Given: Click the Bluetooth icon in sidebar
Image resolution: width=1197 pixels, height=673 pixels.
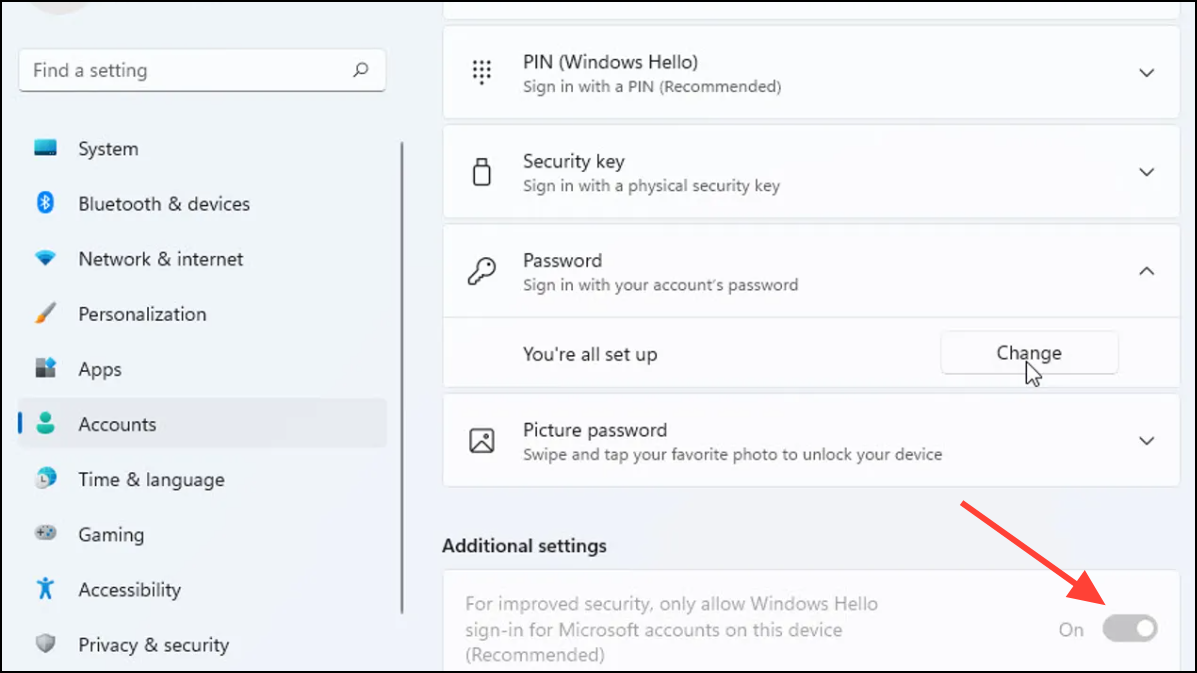Looking at the screenshot, I should [46, 203].
